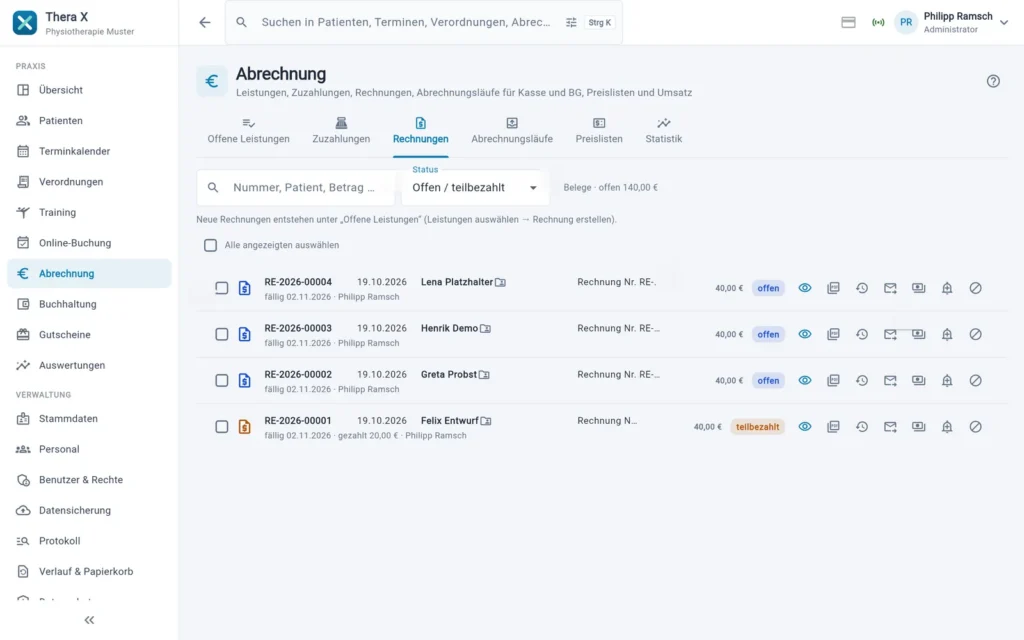Viewport: 1024px width, 640px height.
Task: Select checkbox for invoice RE-2026-00003
Action: (222, 334)
